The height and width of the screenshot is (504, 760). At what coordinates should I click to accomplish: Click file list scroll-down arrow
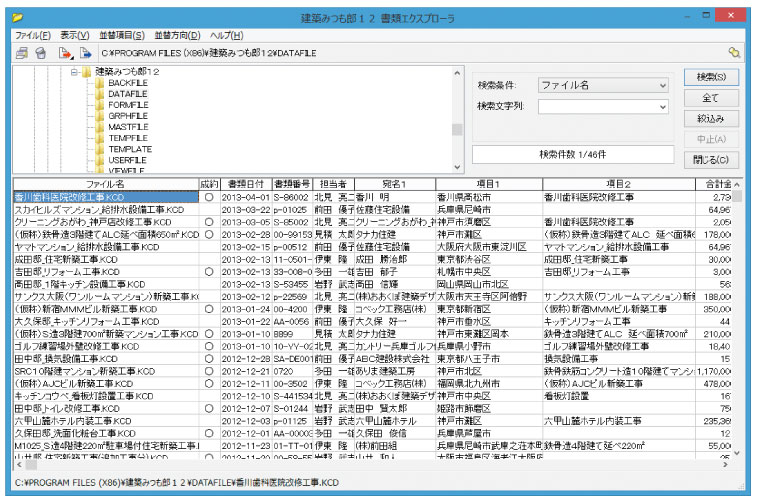737,454
